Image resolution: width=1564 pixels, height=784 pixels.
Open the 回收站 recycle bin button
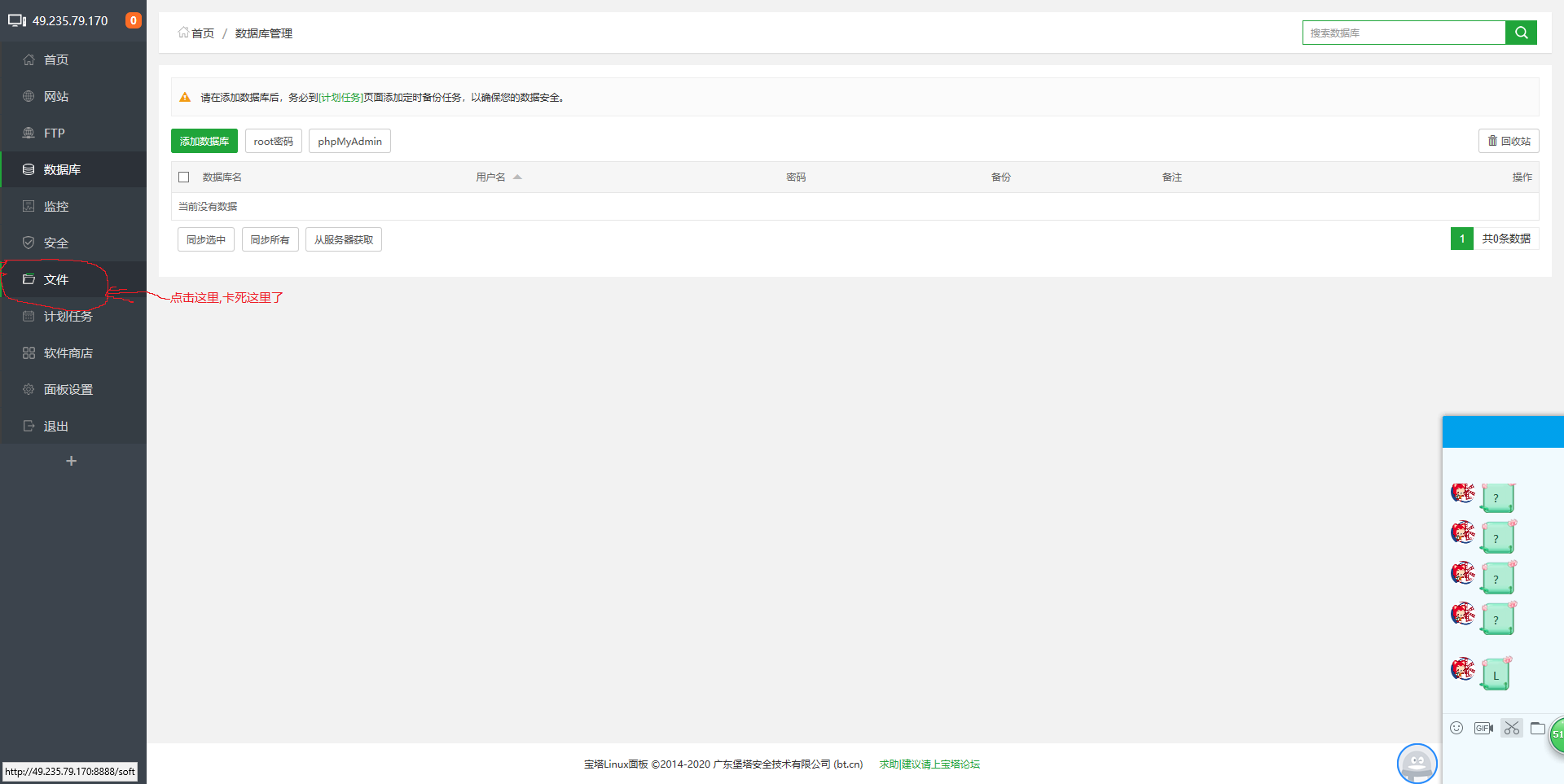[1509, 141]
